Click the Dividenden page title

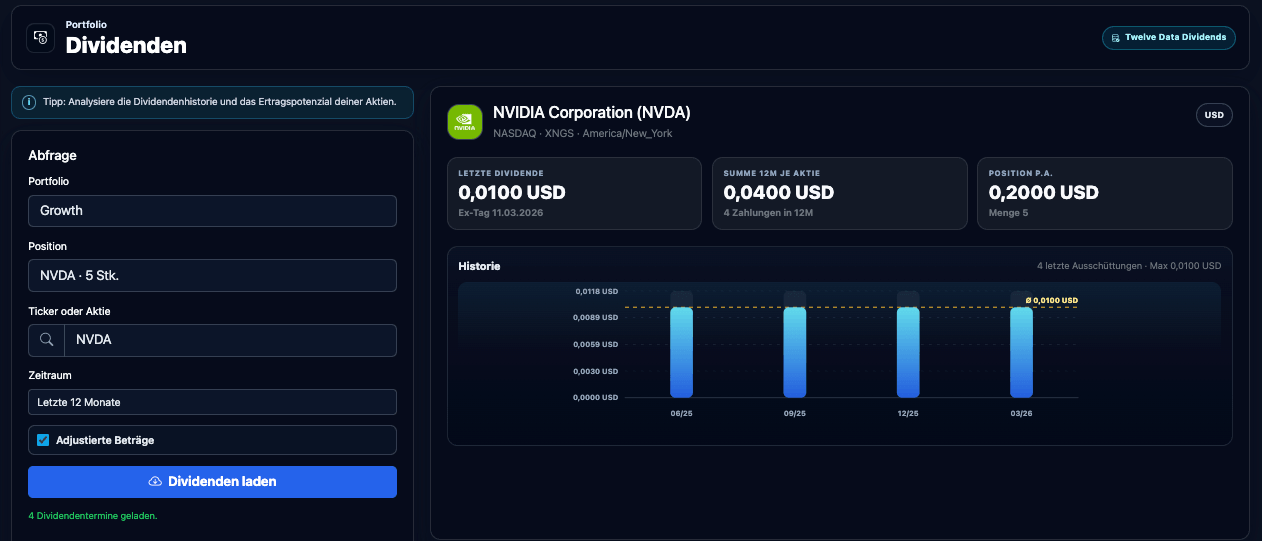click(126, 45)
